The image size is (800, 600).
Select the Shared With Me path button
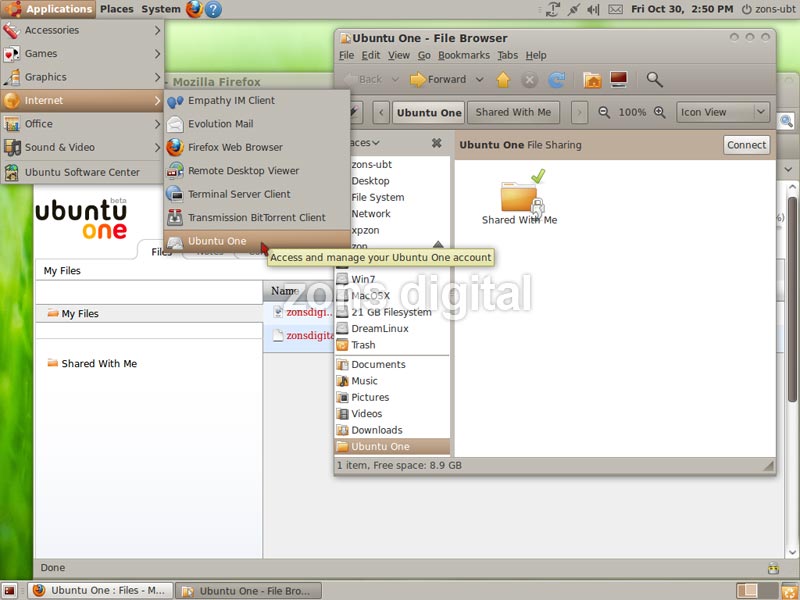point(513,112)
